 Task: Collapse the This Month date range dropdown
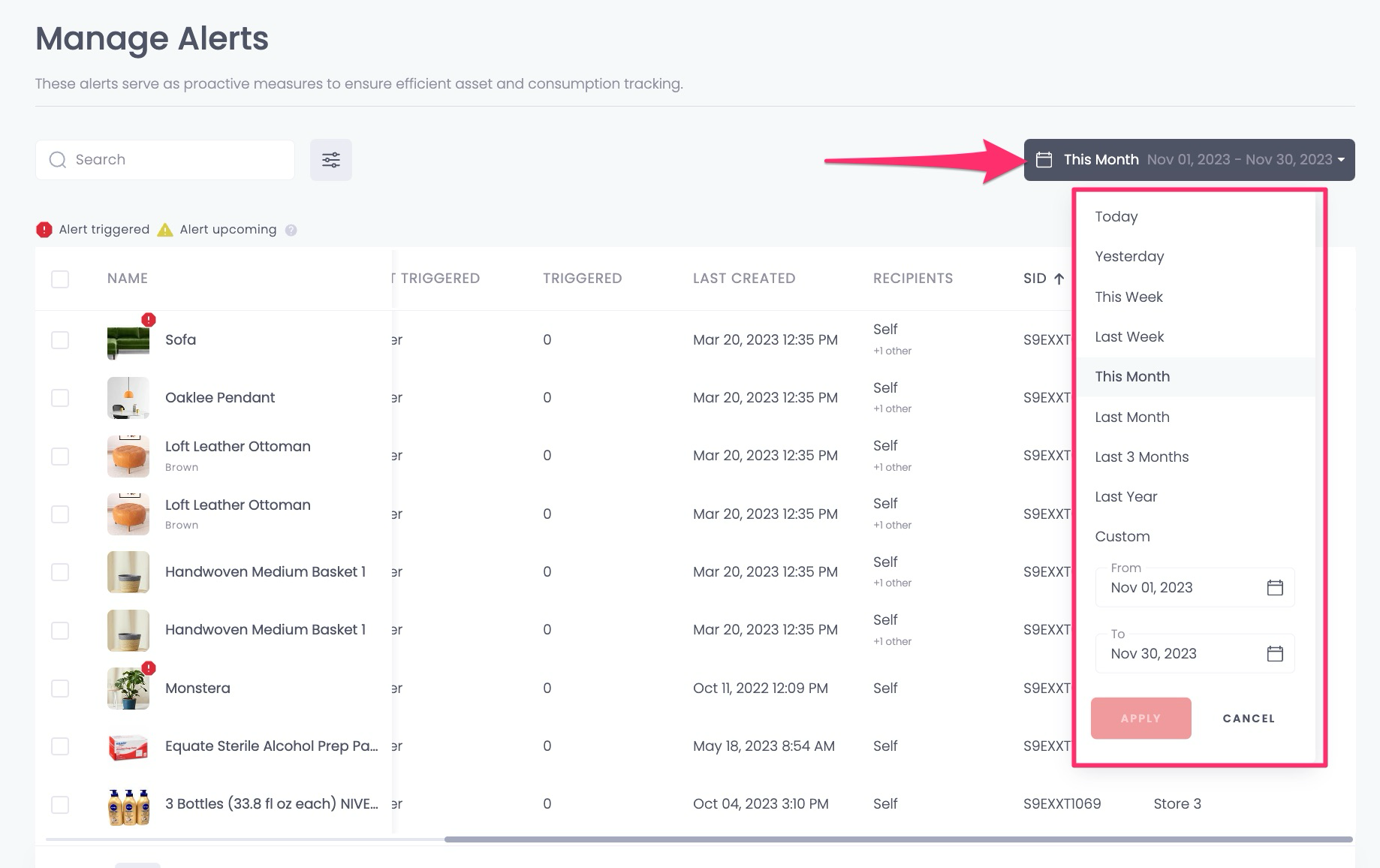tap(1189, 160)
